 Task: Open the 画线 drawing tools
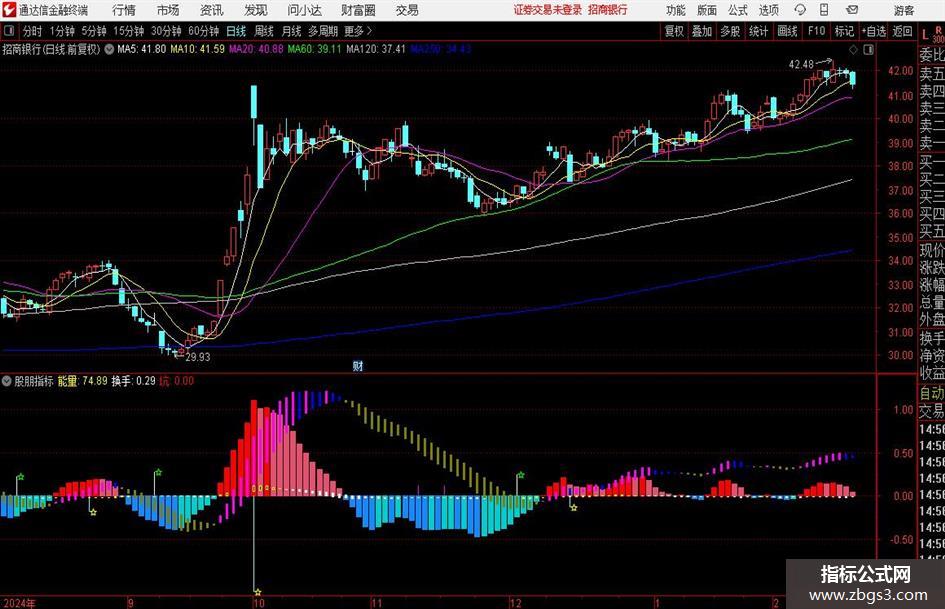[787, 31]
